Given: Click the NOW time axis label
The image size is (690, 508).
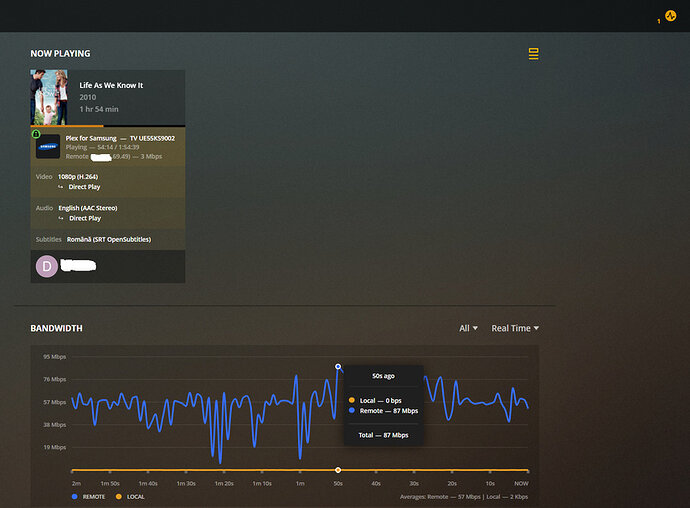Looking at the screenshot, I should point(521,483).
